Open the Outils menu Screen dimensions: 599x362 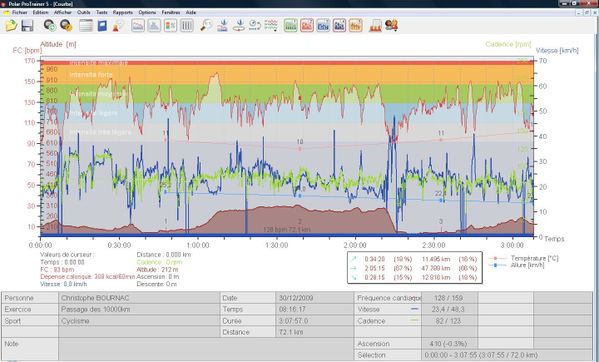[x=84, y=12]
